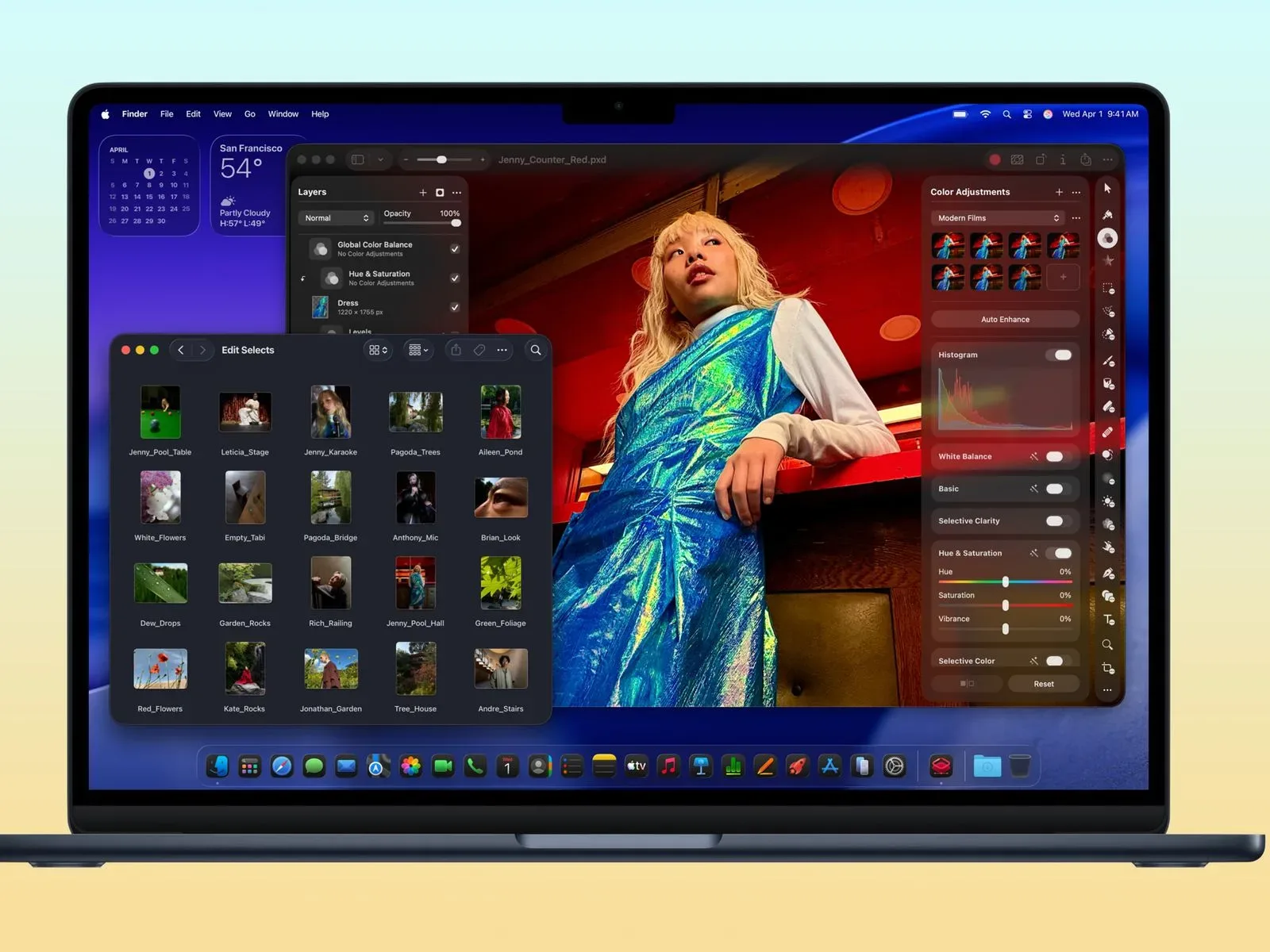Open the Photos app from the Dock

410,766
